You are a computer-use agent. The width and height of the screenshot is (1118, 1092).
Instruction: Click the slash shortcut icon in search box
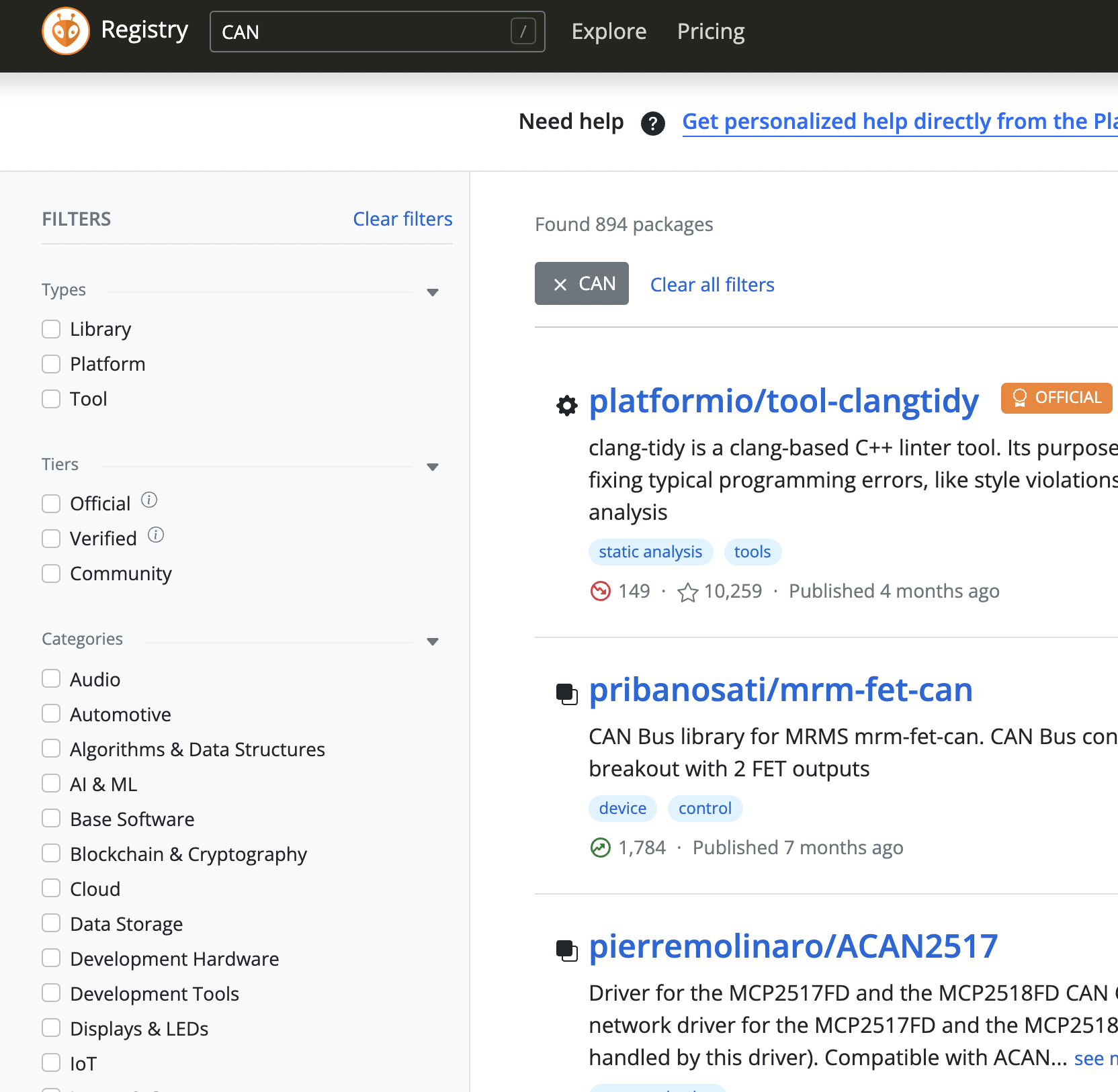coord(523,31)
